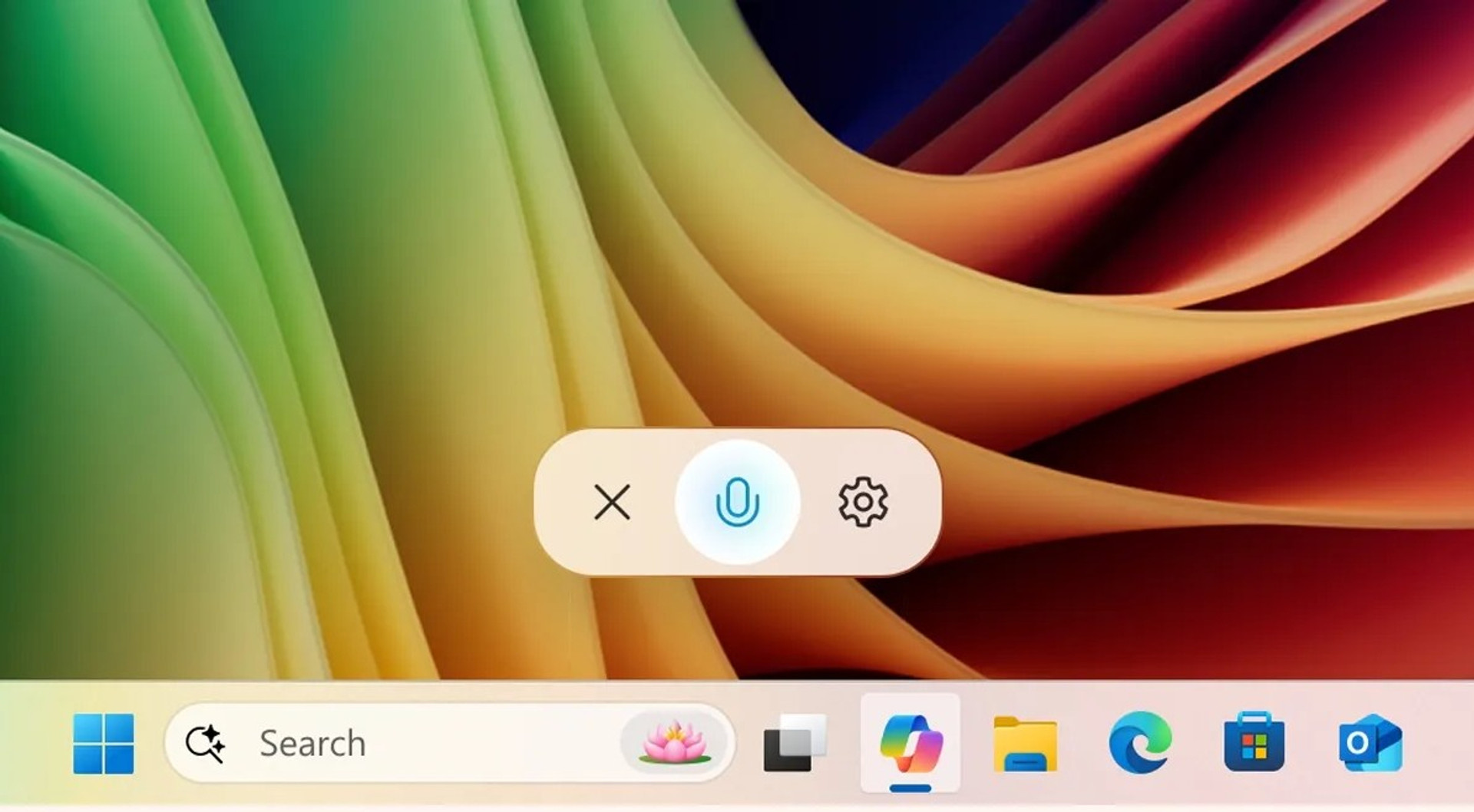Image resolution: width=1474 pixels, height=812 pixels.
Task: Toggle the blue microphone button
Action: click(737, 502)
